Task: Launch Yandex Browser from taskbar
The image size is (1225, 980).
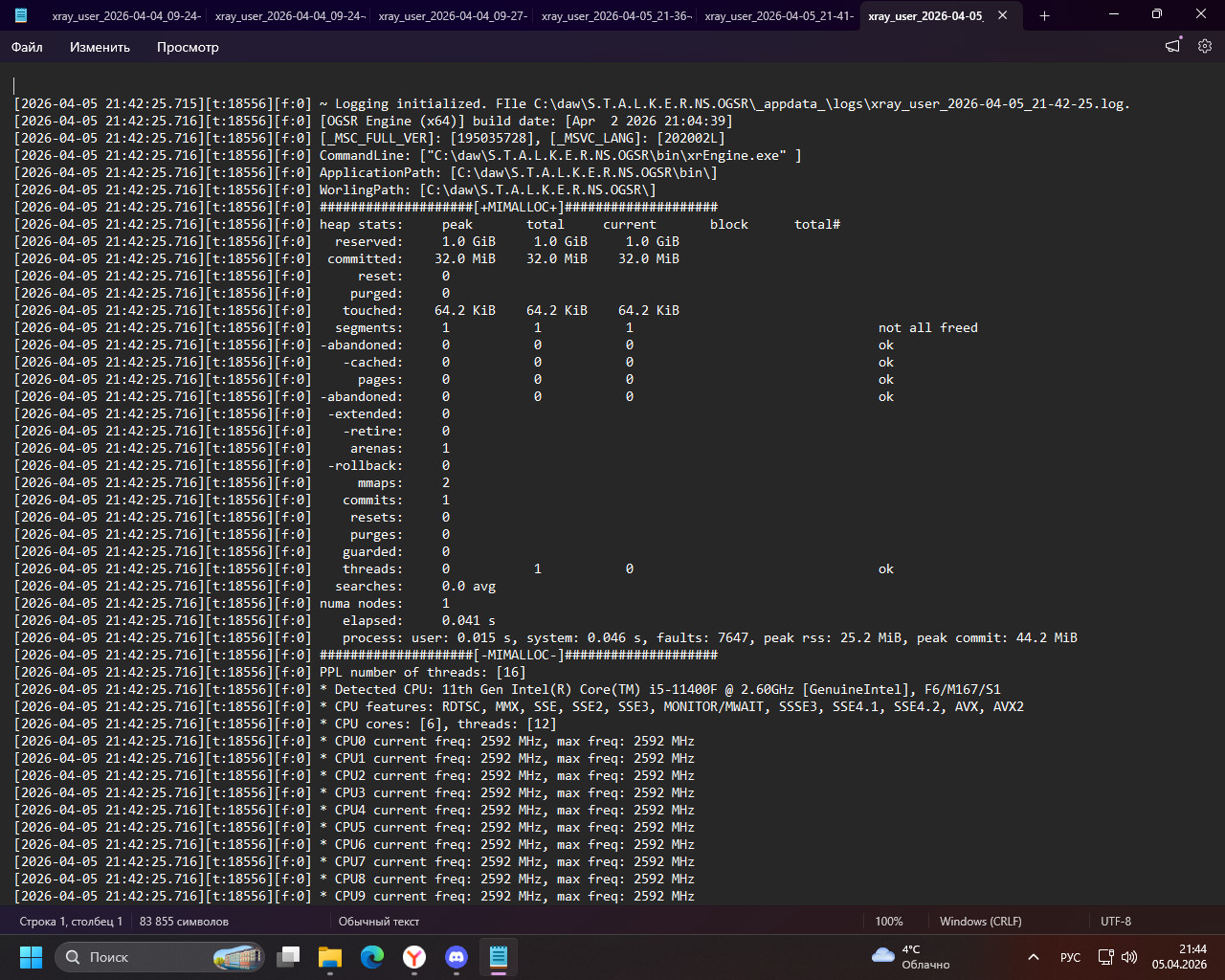Action: [x=414, y=957]
